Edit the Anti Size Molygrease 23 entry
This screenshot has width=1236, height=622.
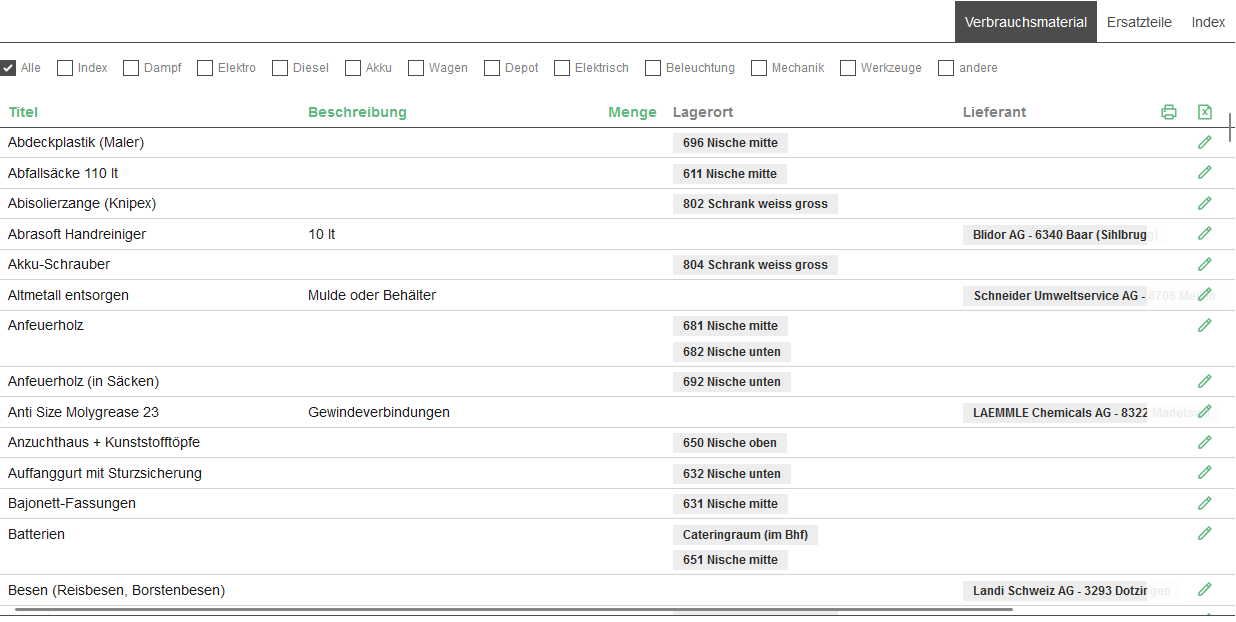1204,411
